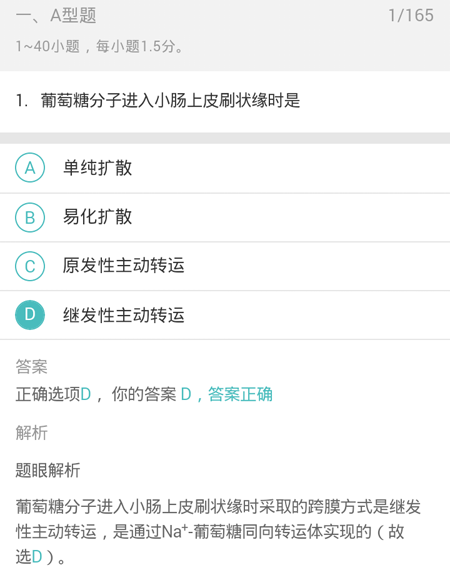Click the correct option D letter
The width and height of the screenshot is (450, 575).
85,394
